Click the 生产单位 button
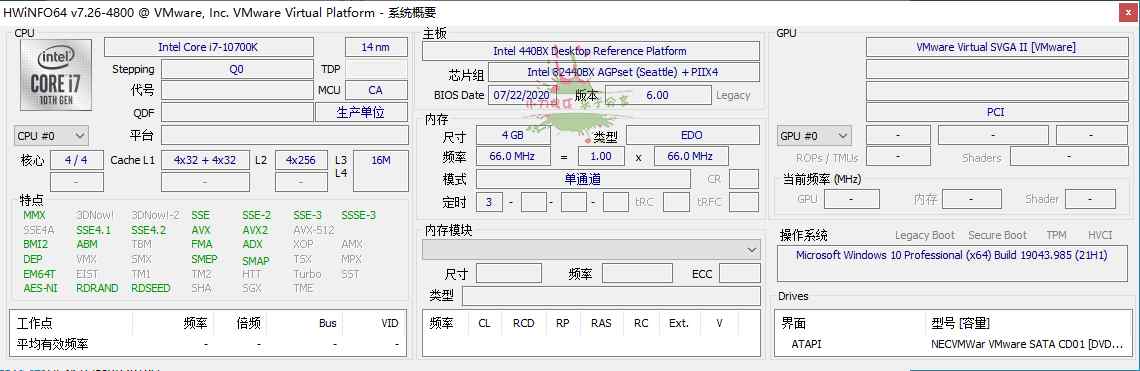This screenshot has width=1140, height=371. (x=361, y=112)
